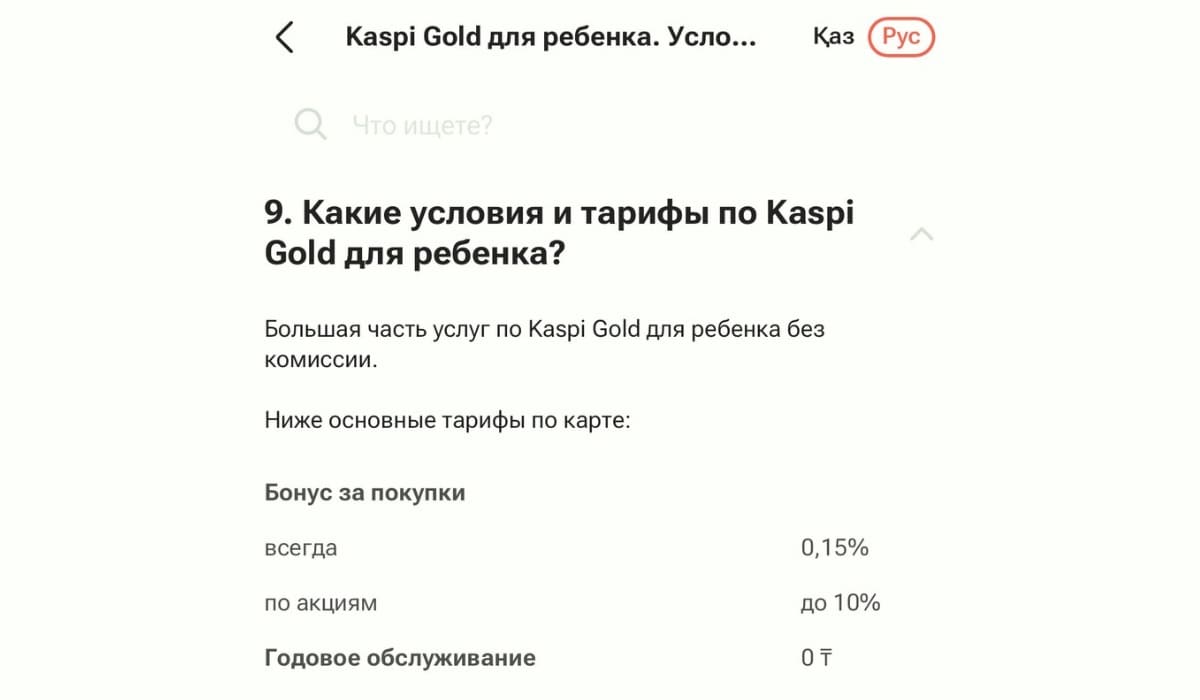Click the "0 ₸" annual service value
Image resolution: width=1200 pixels, height=700 pixels.
pyautogui.click(x=817, y=658)
